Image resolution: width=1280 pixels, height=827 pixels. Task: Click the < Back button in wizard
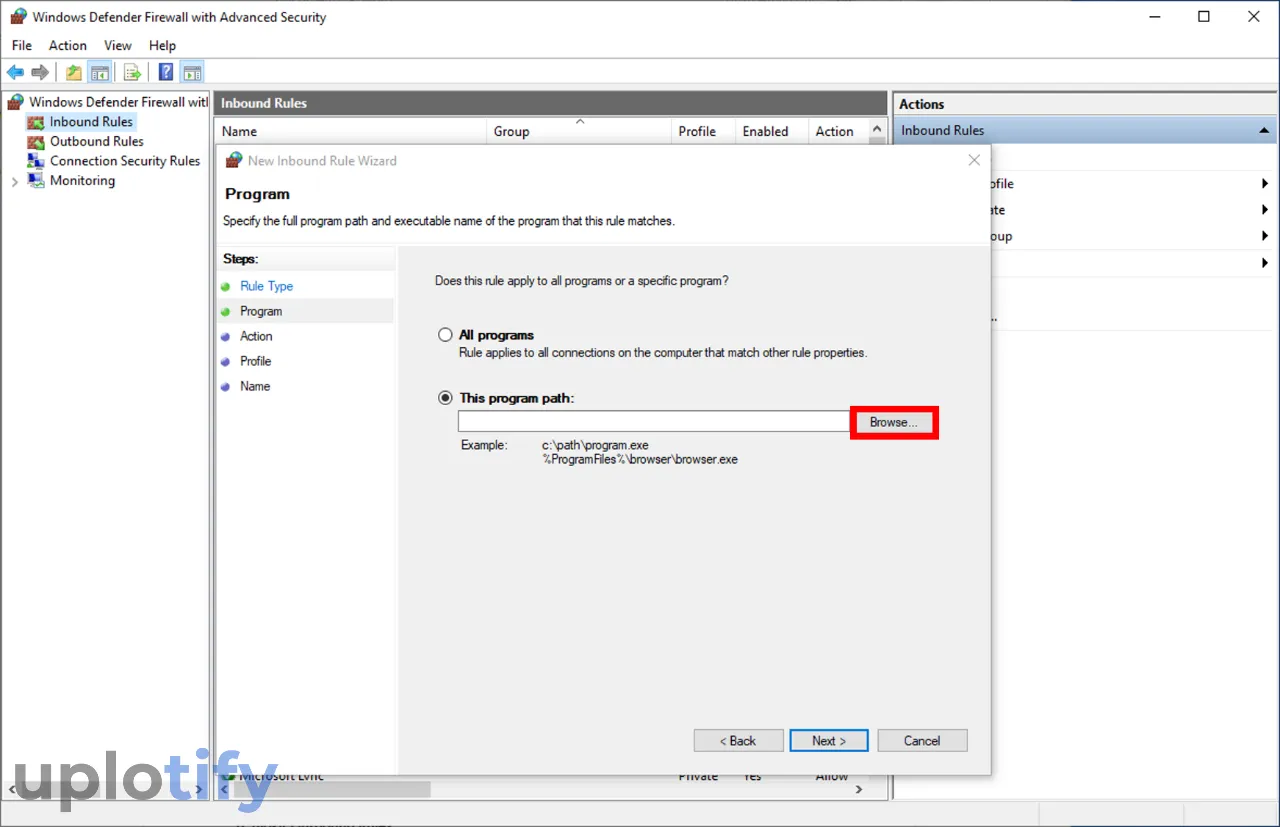pyautogui.click(x=739, y=741)
